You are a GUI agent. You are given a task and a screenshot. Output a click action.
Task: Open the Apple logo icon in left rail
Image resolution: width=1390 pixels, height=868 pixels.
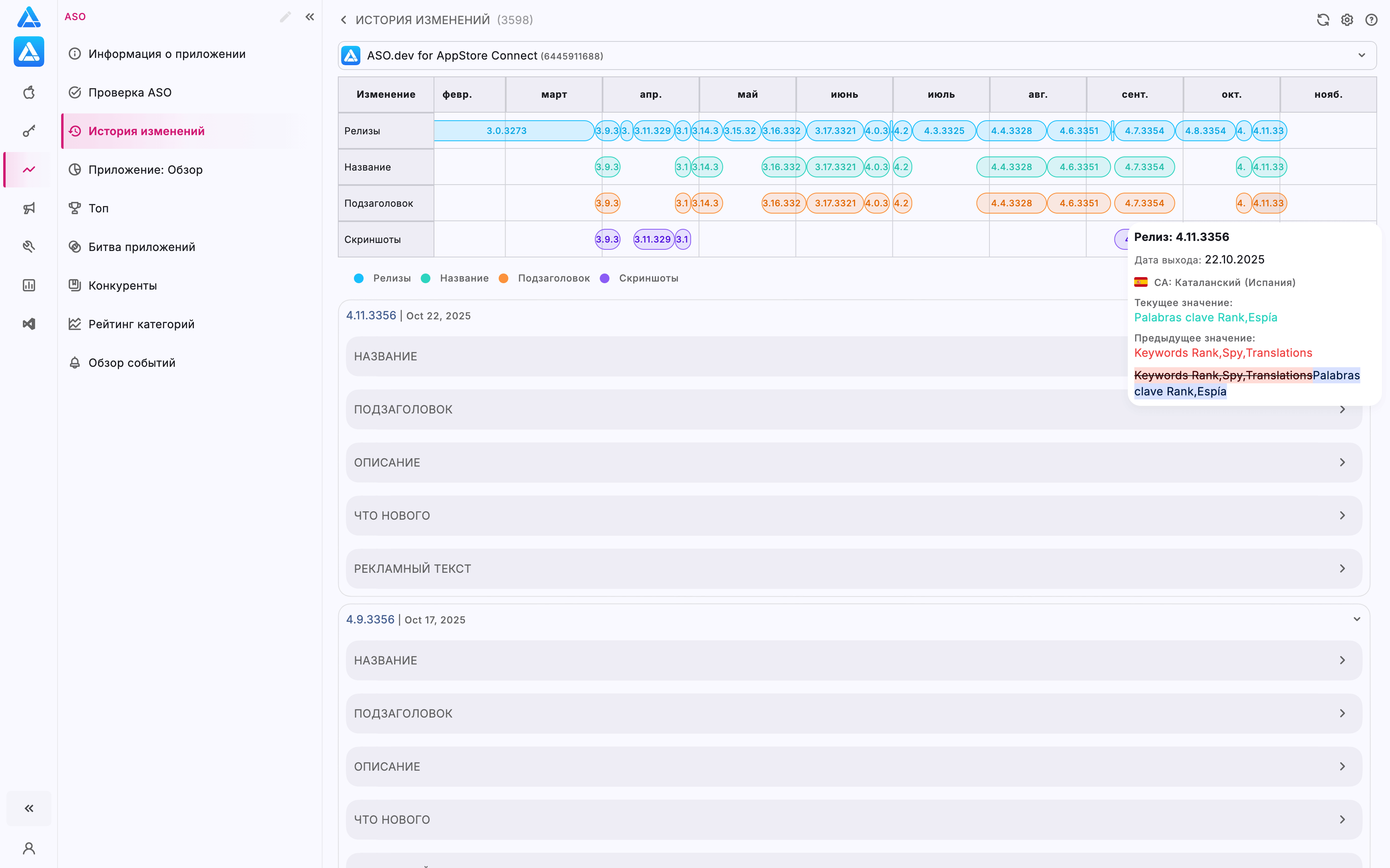pos(29,93)
